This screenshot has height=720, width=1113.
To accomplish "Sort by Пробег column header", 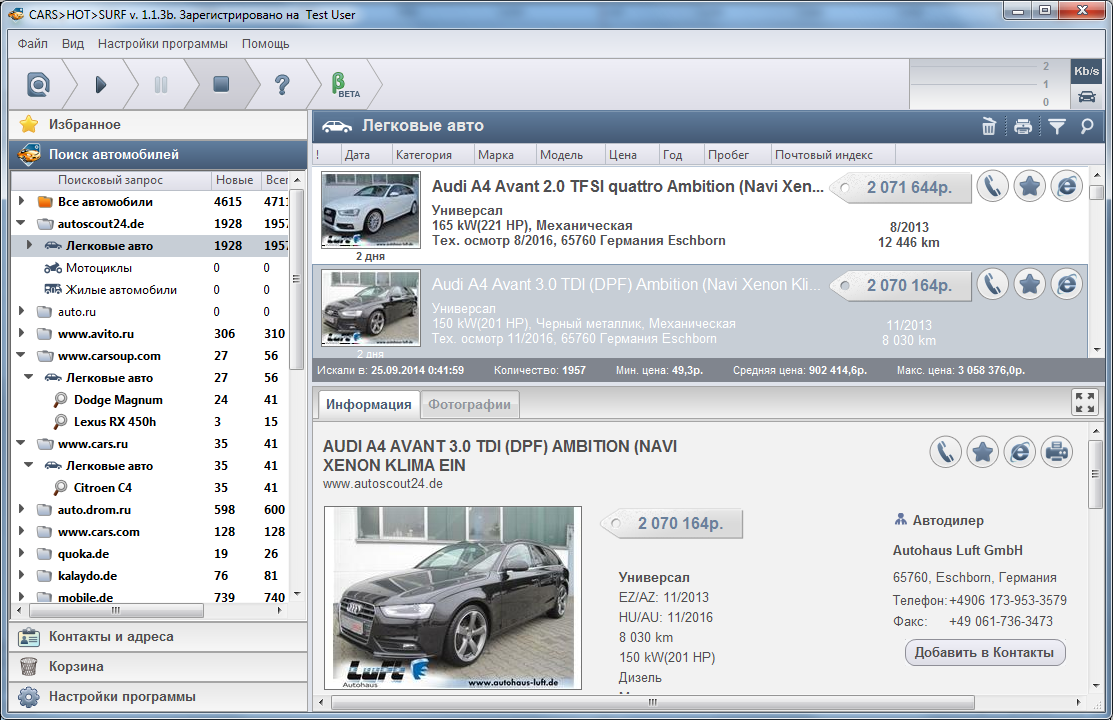I will 736,155.
